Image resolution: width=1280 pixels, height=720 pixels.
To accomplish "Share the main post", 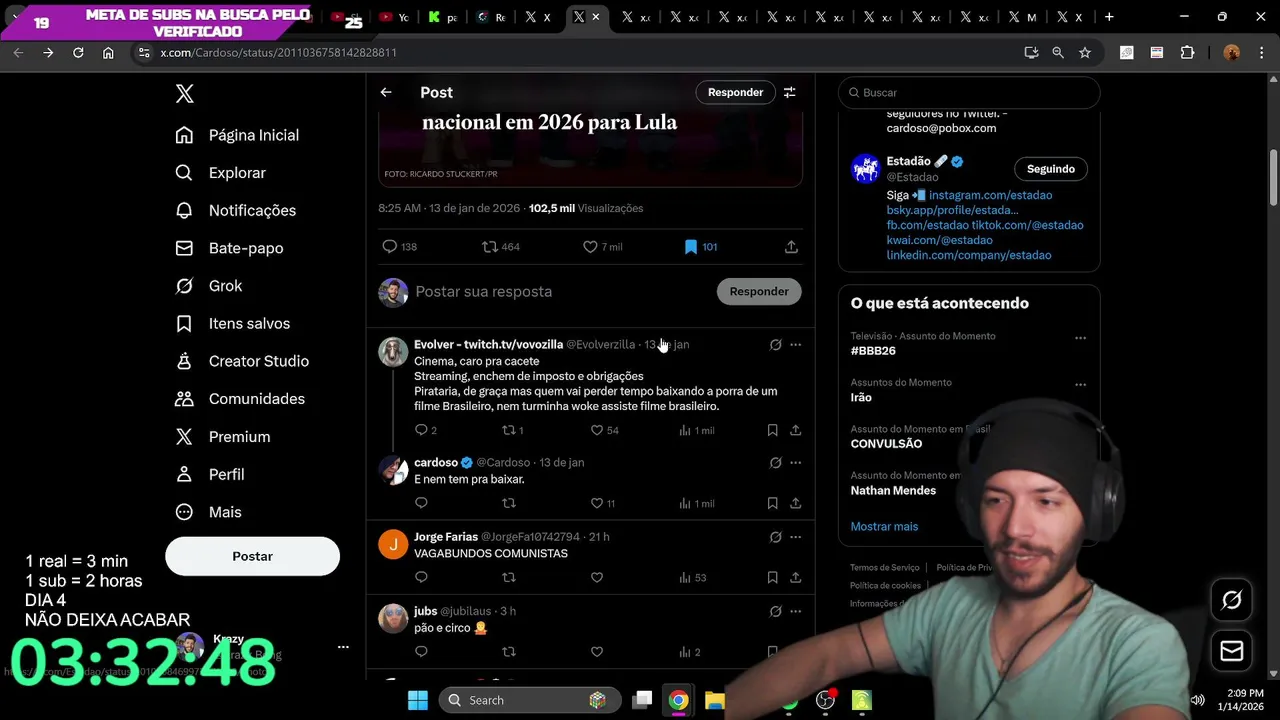I will coord(791,247).
